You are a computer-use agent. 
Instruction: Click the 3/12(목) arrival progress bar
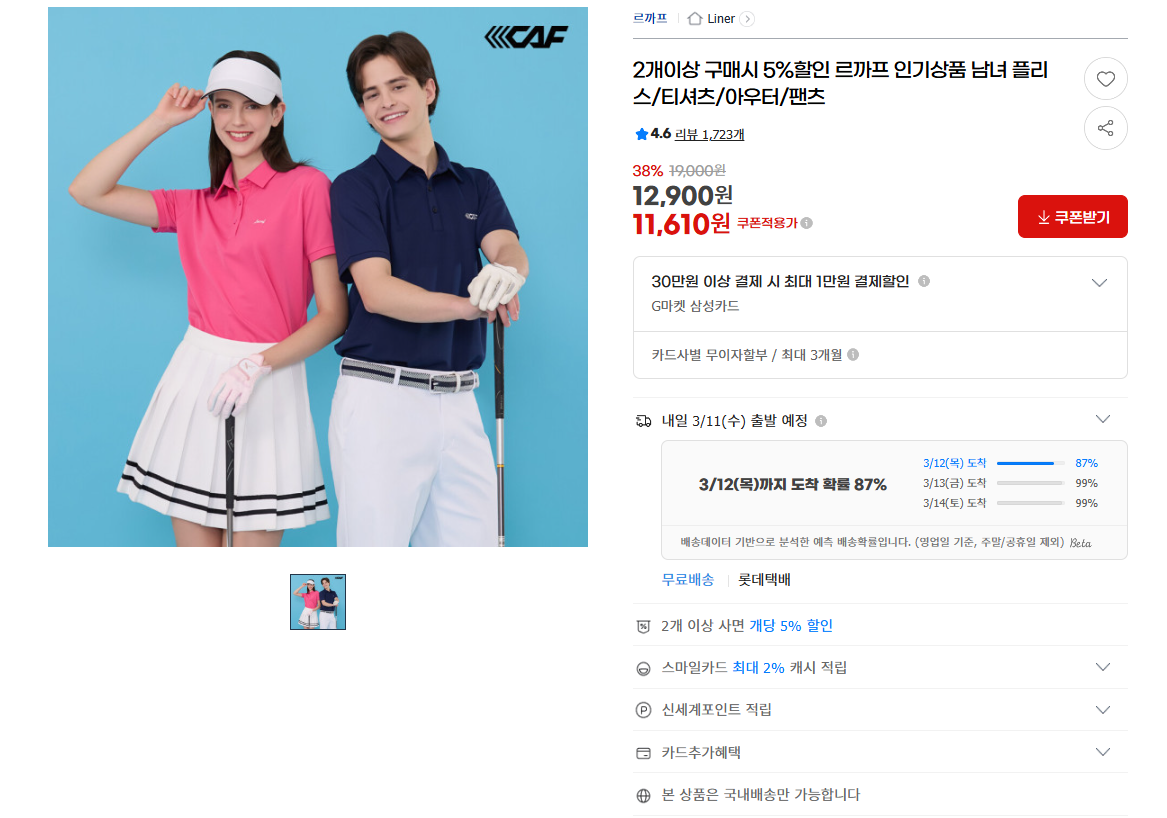click(1030, 463)
